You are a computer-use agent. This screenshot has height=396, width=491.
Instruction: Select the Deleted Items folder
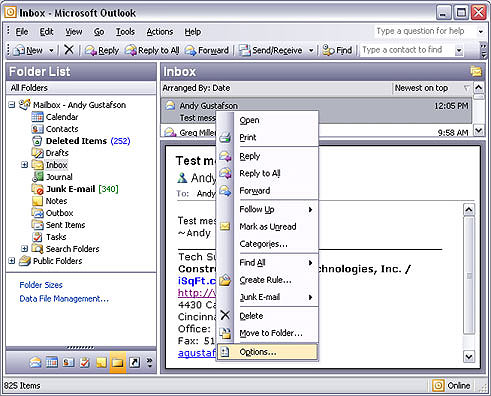[x=81, y=141]
